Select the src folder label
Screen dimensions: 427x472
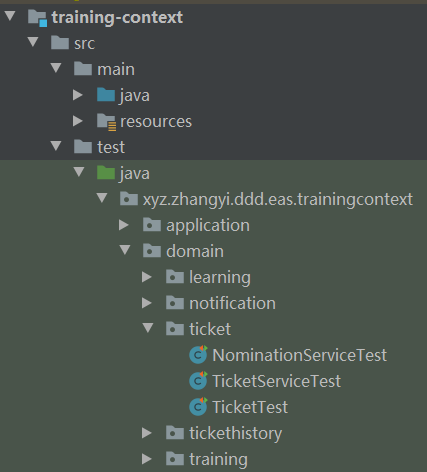tap(84, 44)
